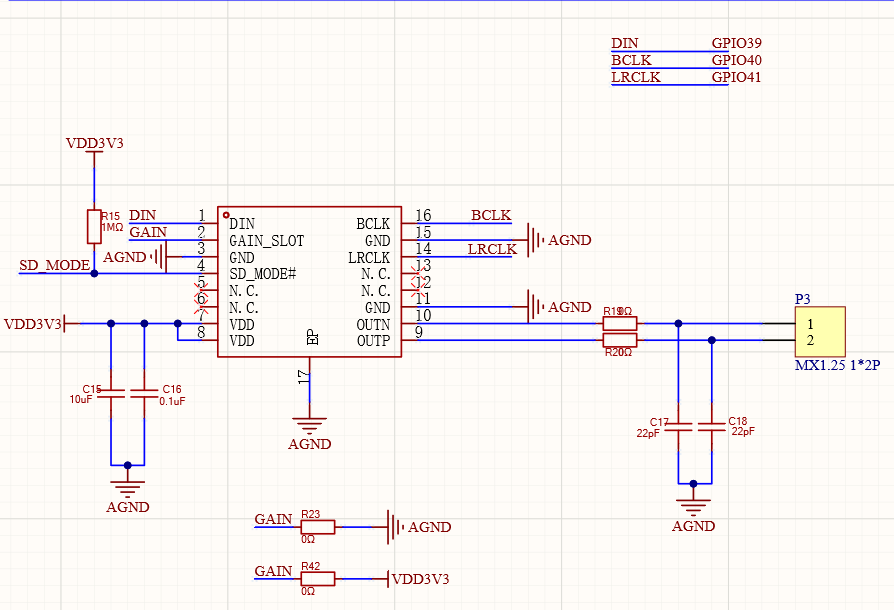Image resolution: width=894 pixels, height=610 pixels.
Task: Click the GPIO40 net label
Action: 737,60
